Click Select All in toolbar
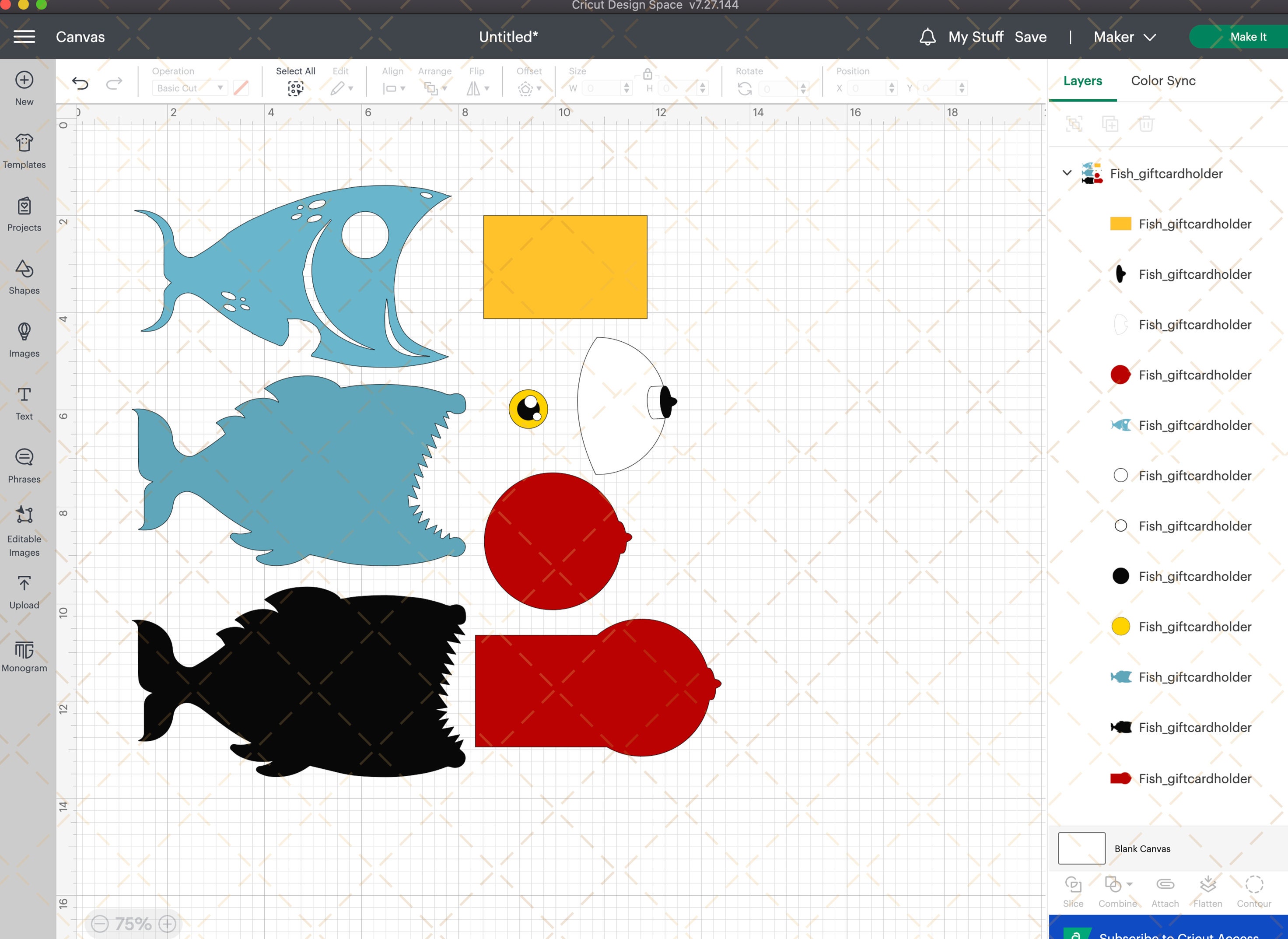 coord(296,80)
